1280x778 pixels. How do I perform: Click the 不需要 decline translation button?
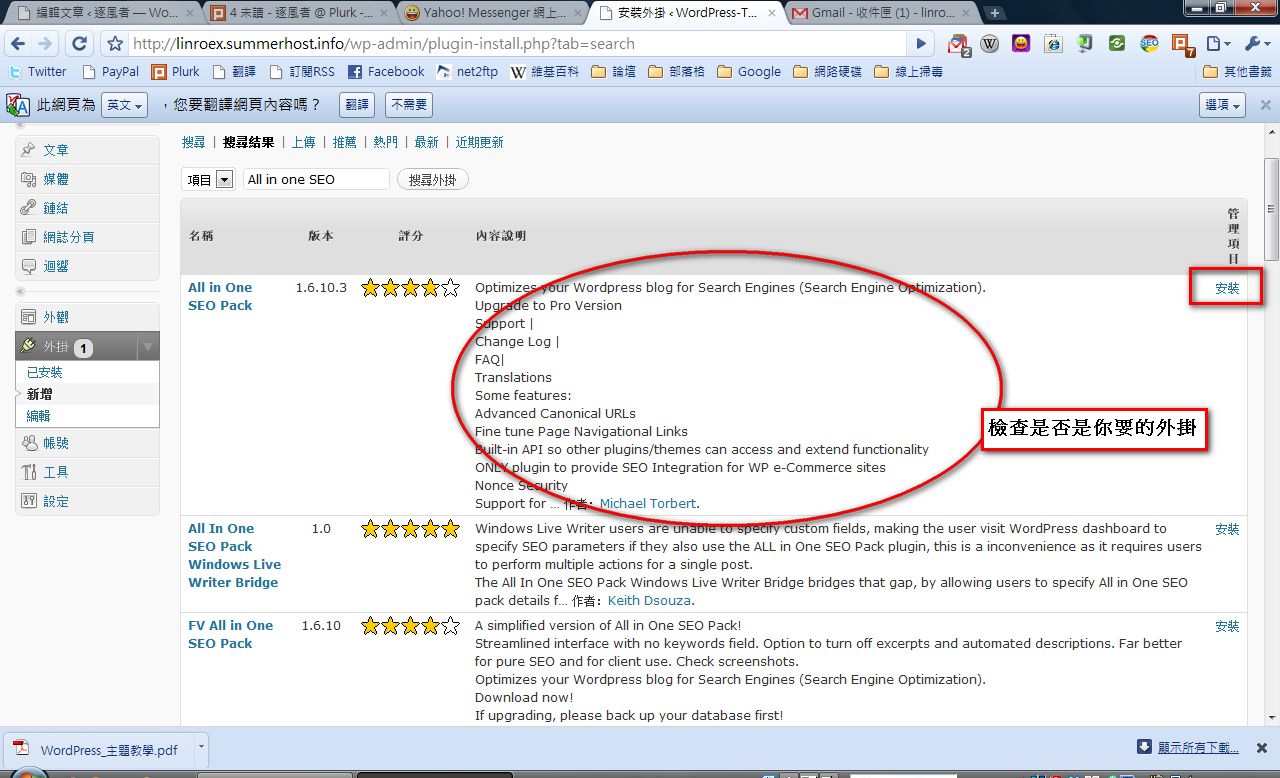[408, 105]
